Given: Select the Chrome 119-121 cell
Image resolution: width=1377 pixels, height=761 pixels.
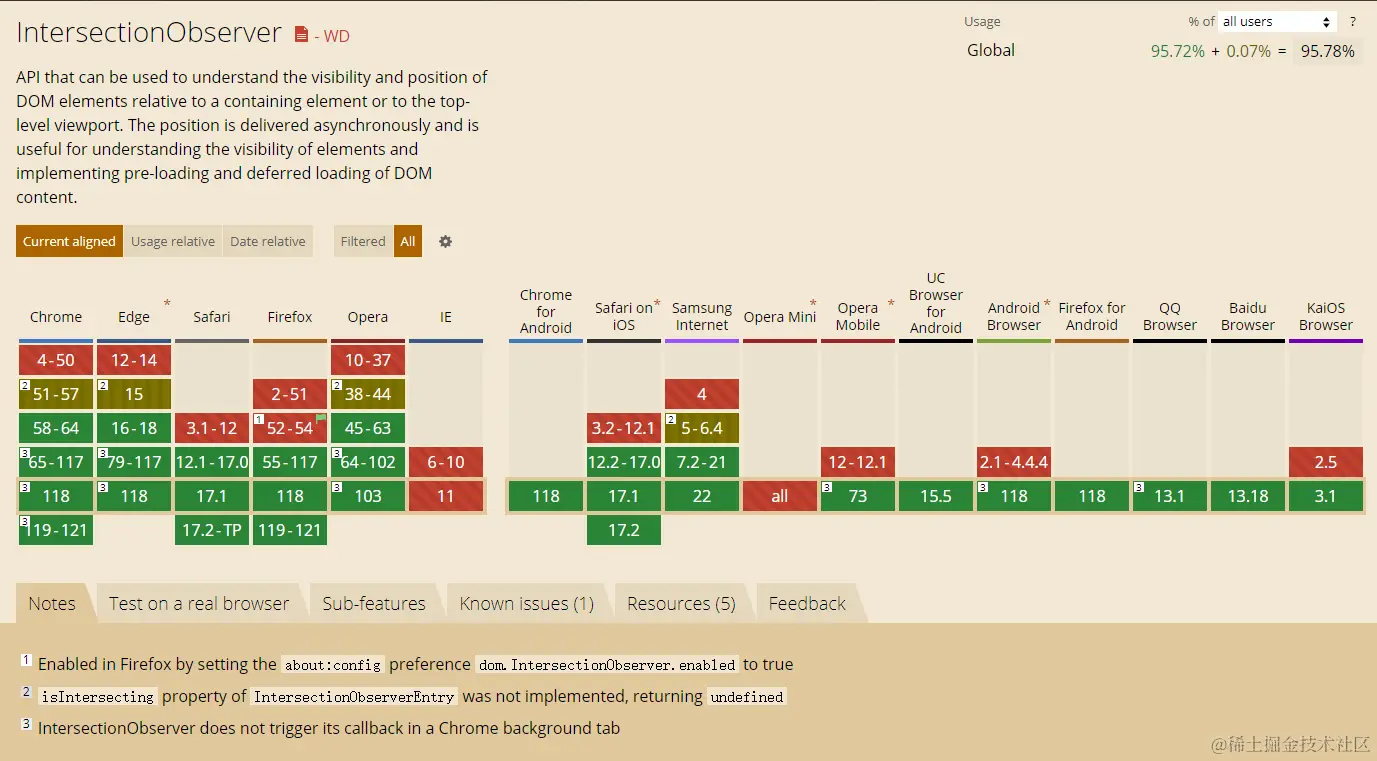Looking at the screenshot, I should click(x=56, y=530).
